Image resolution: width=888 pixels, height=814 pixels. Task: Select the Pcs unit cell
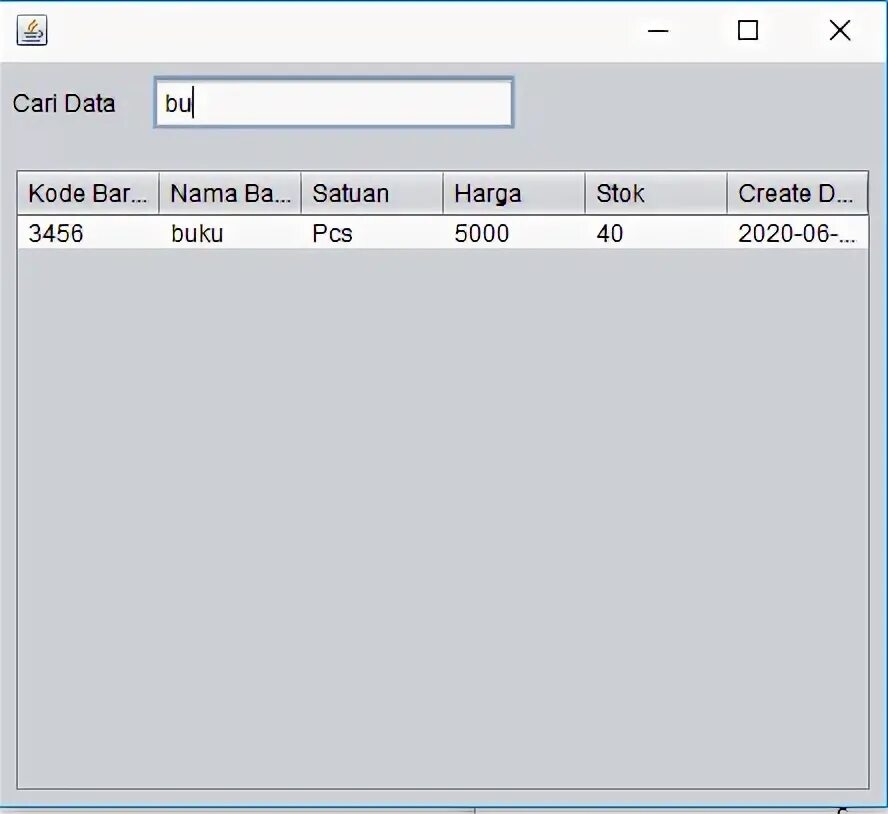point(372,233)
